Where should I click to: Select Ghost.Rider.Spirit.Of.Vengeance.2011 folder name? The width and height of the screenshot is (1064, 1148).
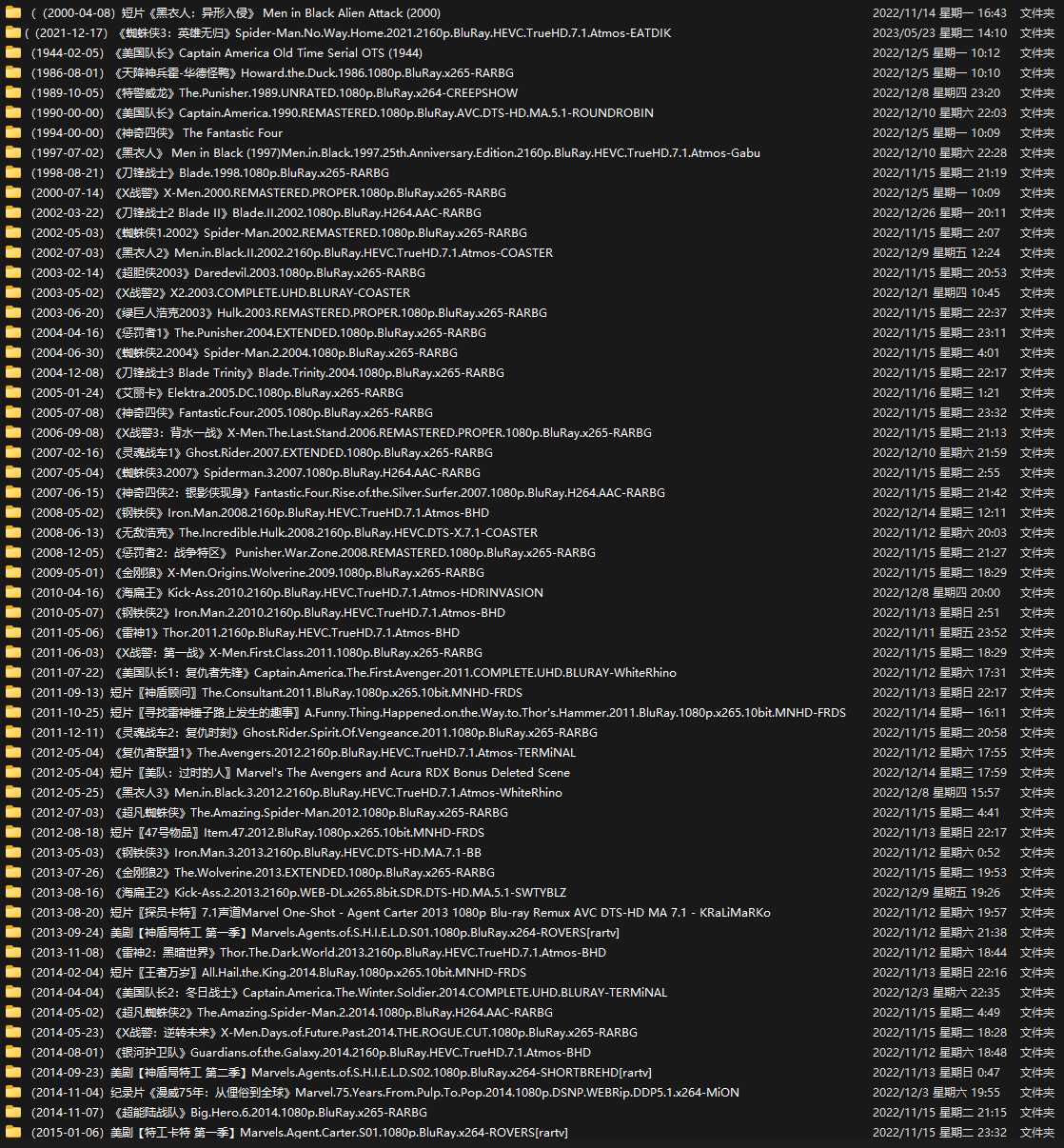tap(314, 733)
